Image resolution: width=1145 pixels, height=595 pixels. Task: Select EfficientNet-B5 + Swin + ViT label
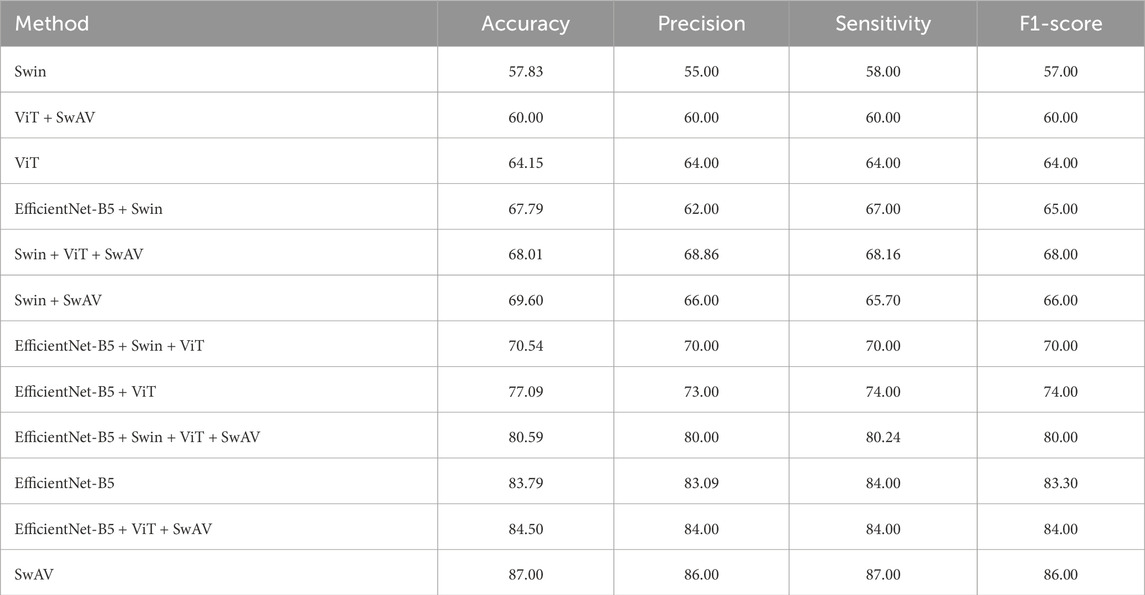110,346
